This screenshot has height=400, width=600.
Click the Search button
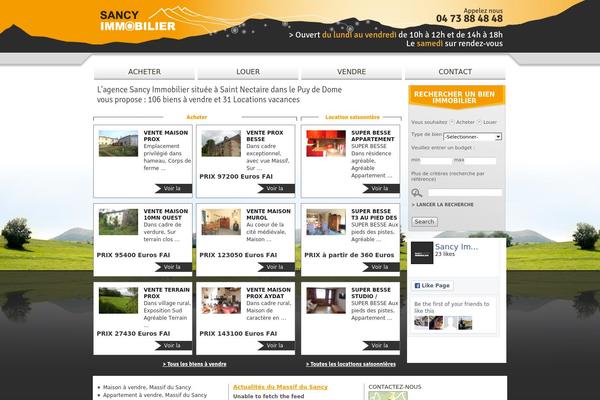tap(424, 222)
